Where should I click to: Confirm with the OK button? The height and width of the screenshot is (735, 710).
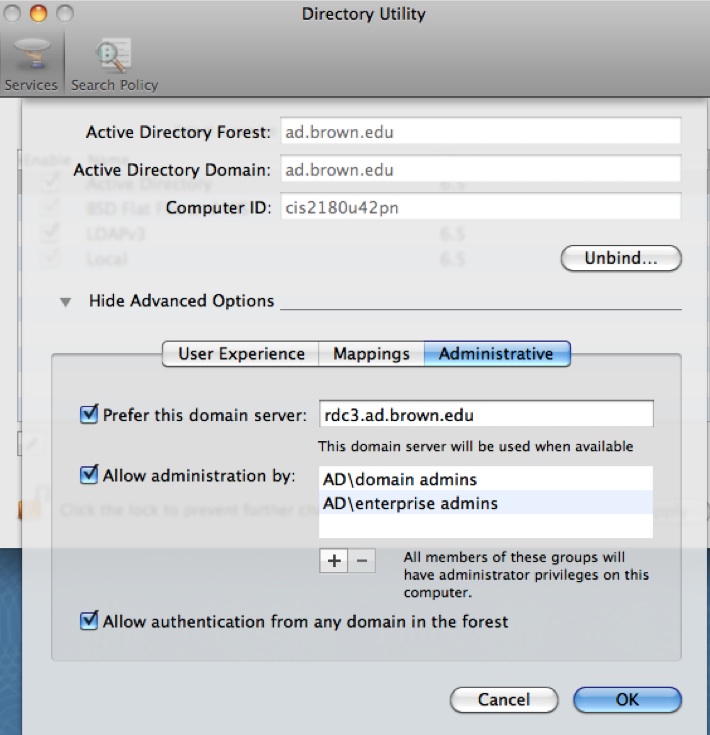(627, 700)
